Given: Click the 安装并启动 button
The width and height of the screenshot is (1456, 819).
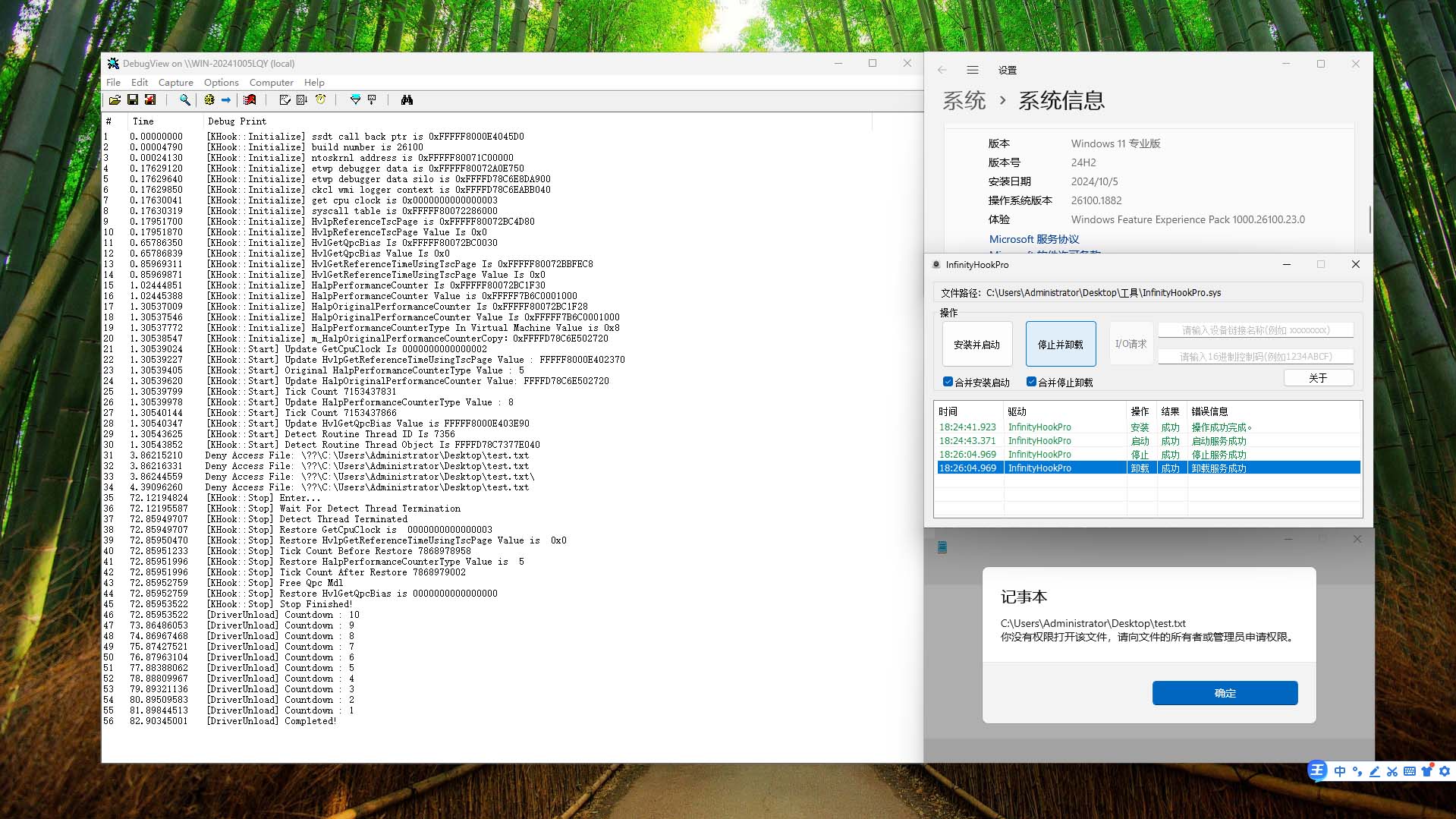Looking at the screenshot, I should click(x=977, y=344).
